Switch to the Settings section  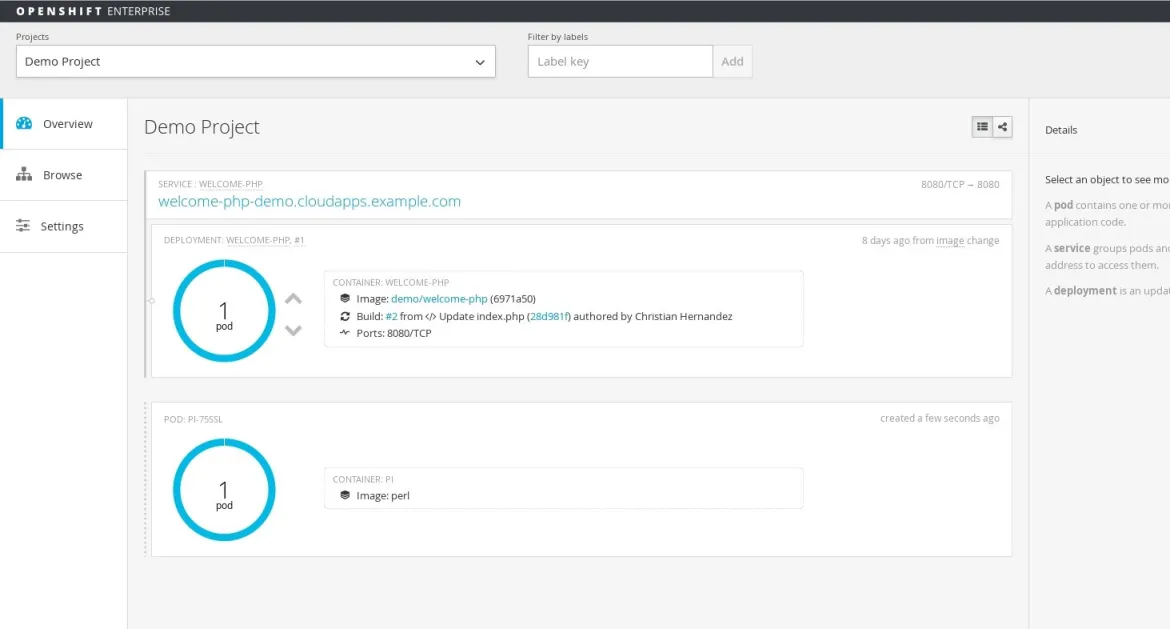point(63,225)
